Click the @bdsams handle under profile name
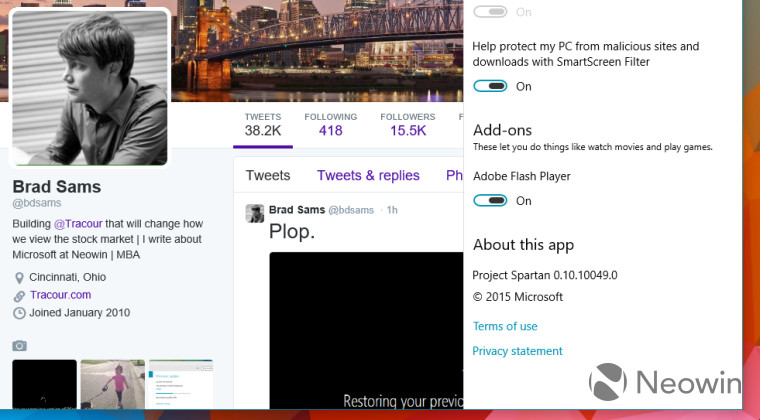The width and height of the screenshot is (760, 420). (37, 203)
